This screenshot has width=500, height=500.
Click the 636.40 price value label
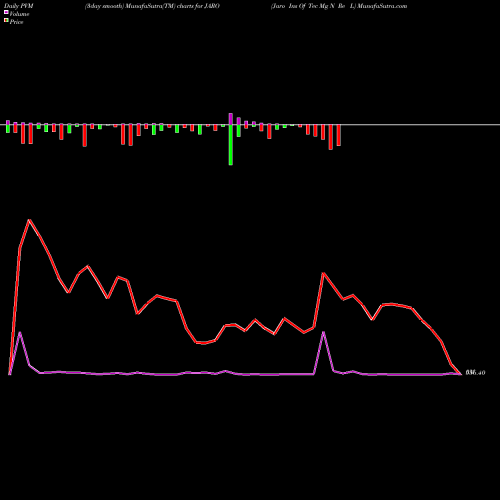475,373
